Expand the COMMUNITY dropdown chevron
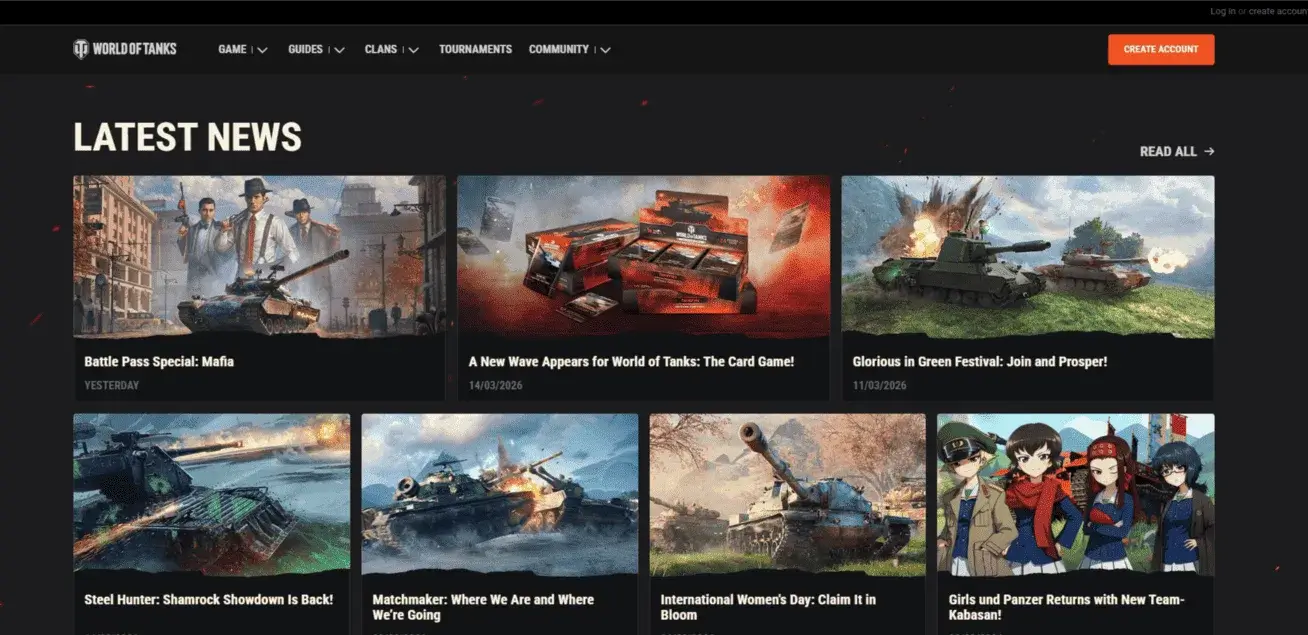1308x635 pixels. 605,50
